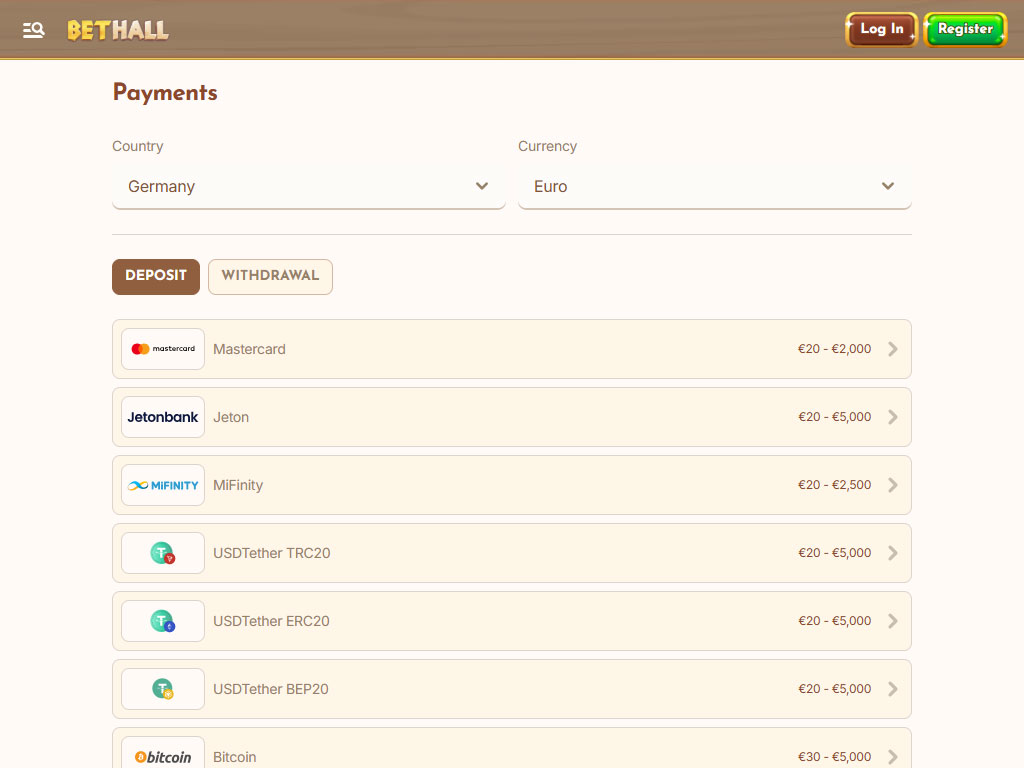Click the Mastercard payment label
The width and height of the screenshot is (1024, 768).
249,349
